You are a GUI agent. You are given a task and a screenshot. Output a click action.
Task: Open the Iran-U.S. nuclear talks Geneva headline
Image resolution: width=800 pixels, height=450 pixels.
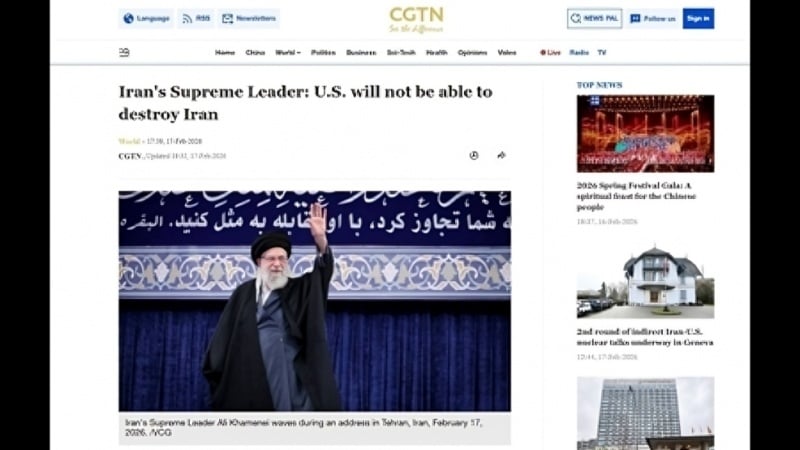(x=645, y=337)
